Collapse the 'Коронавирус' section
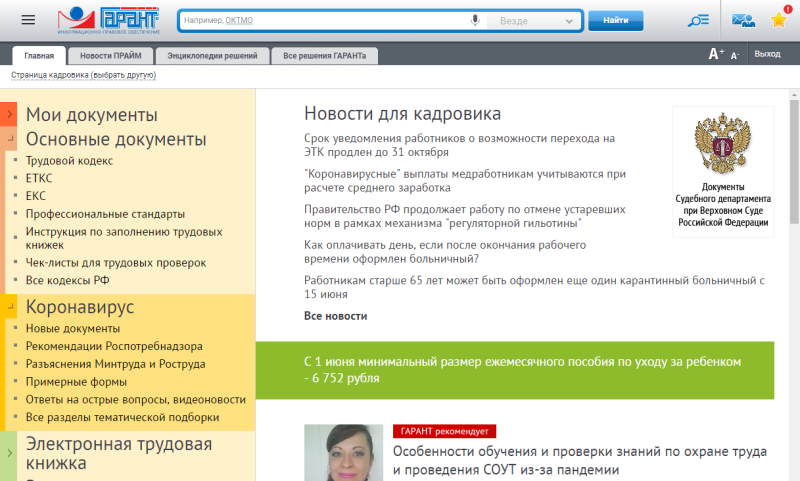Image resolution: width=800 pixels, height=481 pixels. click(x=9, y=307)
